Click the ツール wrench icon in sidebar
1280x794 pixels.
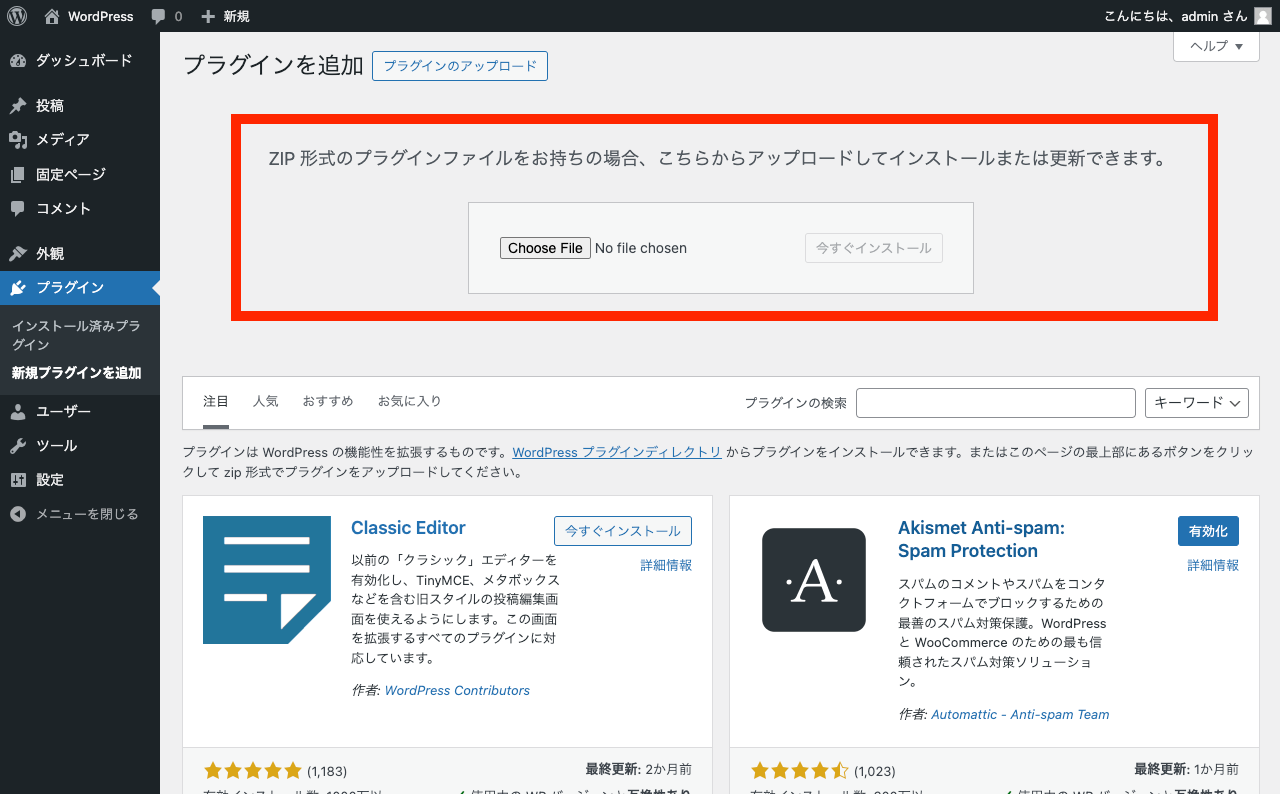point(18,446)
